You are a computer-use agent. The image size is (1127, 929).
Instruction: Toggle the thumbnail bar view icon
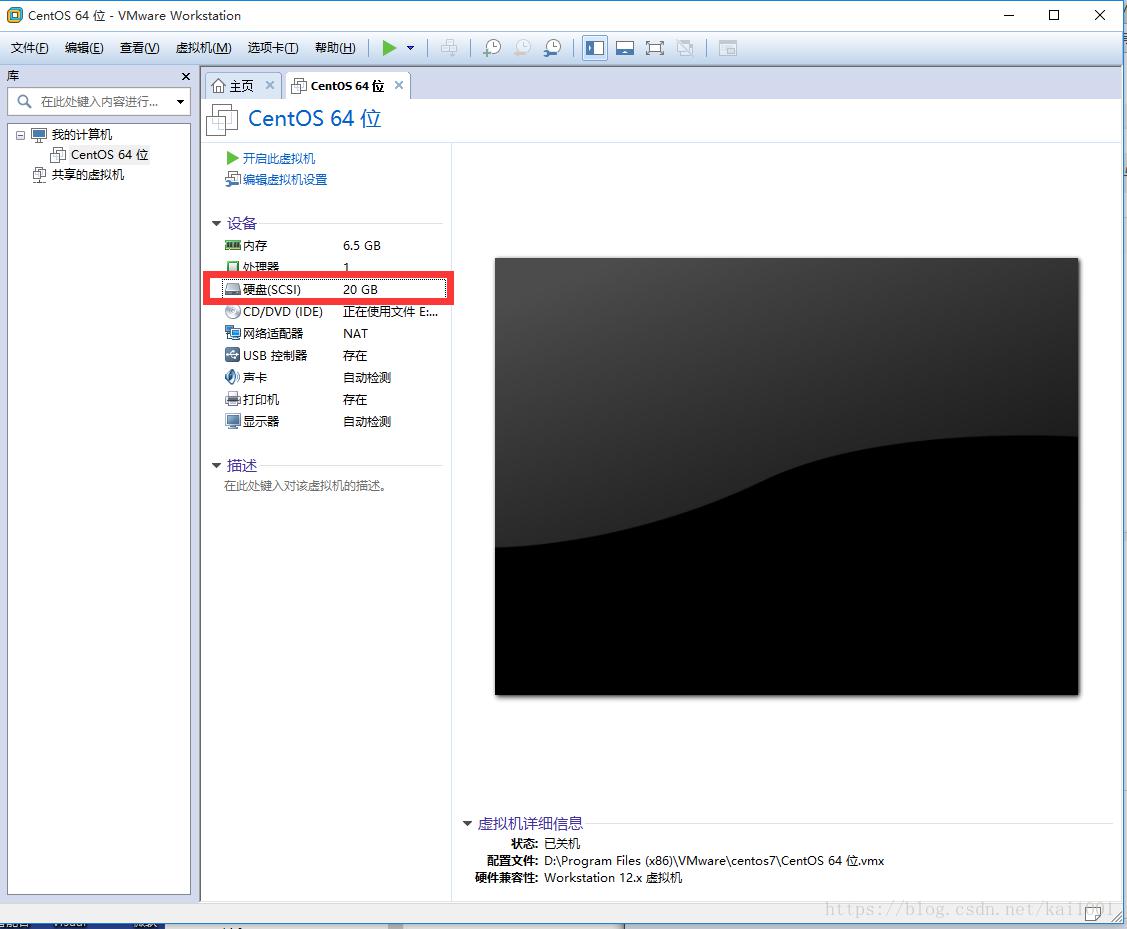click(x=625, y=48)
